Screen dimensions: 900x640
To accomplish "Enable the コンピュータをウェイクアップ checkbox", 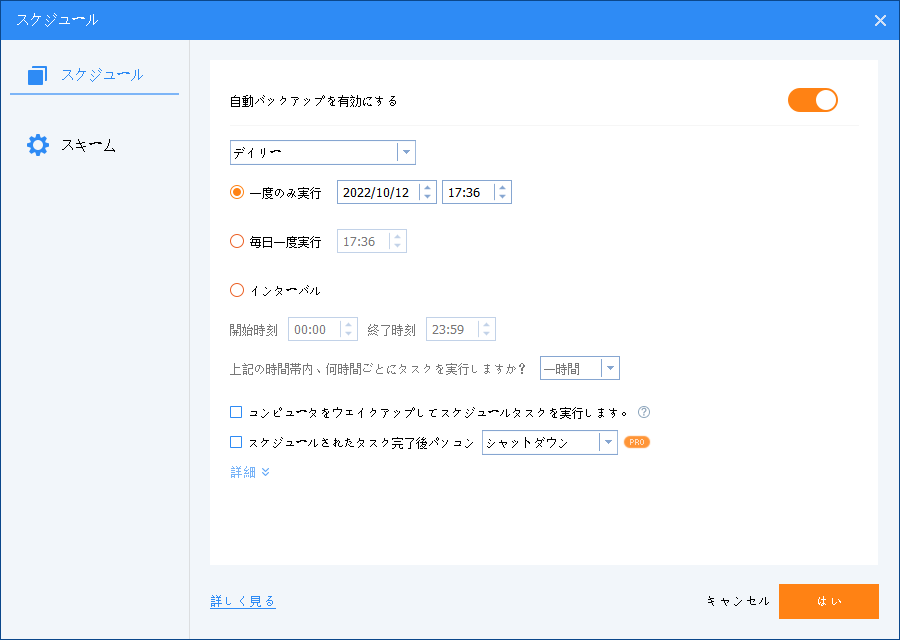I will tap(237, 412).
